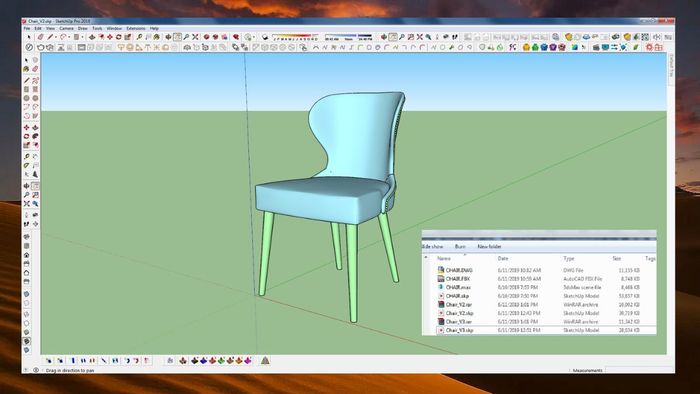The image size is (700, 394).
Task: Choose the Line pencil tool in top toolbar
Action: 50,37
